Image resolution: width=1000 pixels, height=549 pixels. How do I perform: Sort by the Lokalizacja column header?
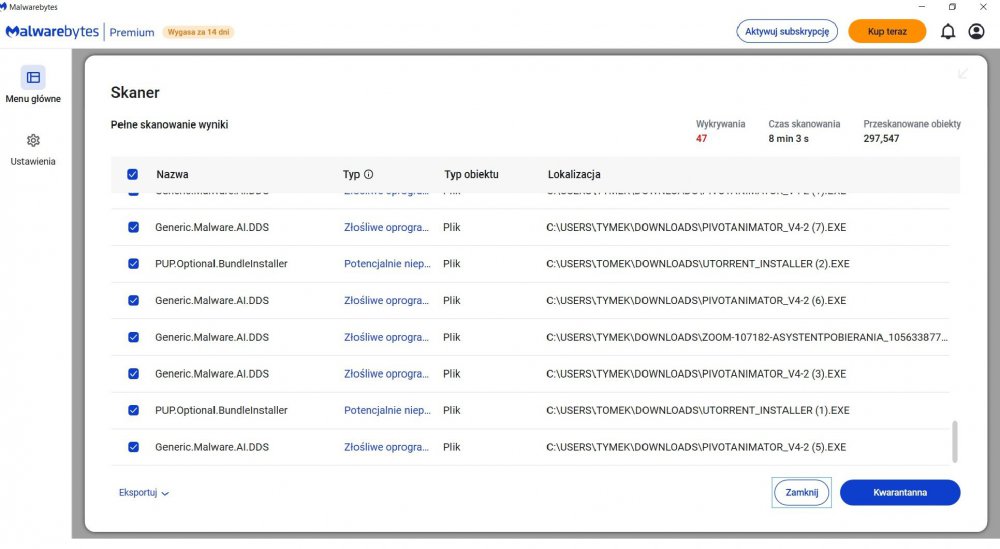click(x=574, y=175)
